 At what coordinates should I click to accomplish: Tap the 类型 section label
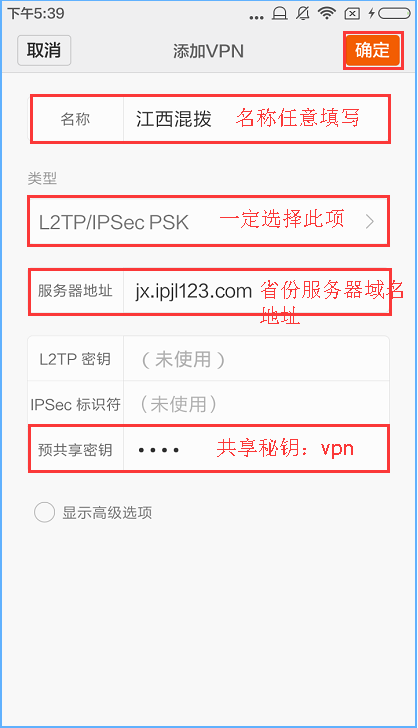42,178
